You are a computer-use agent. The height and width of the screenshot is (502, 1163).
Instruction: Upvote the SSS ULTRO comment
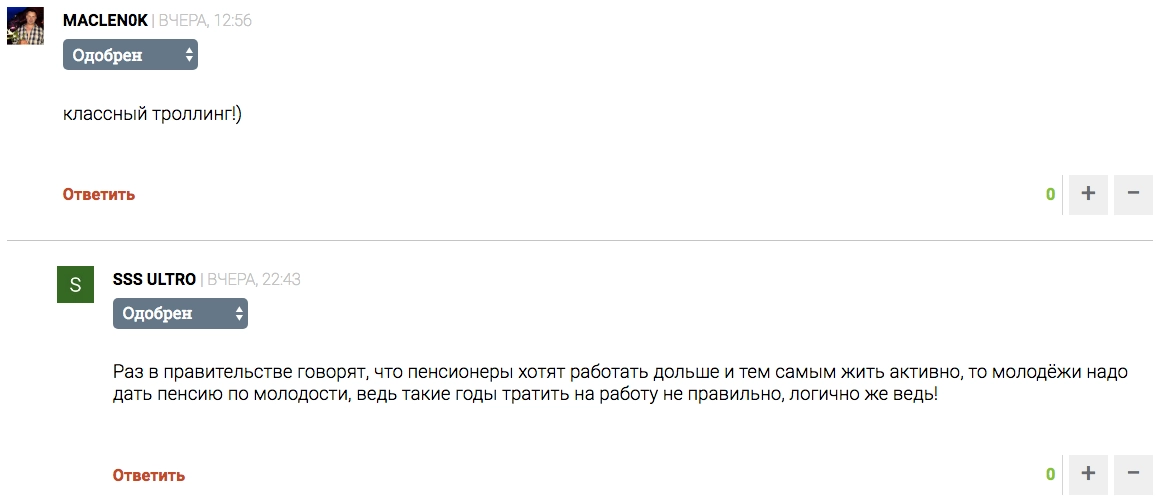pos(1088,474)
